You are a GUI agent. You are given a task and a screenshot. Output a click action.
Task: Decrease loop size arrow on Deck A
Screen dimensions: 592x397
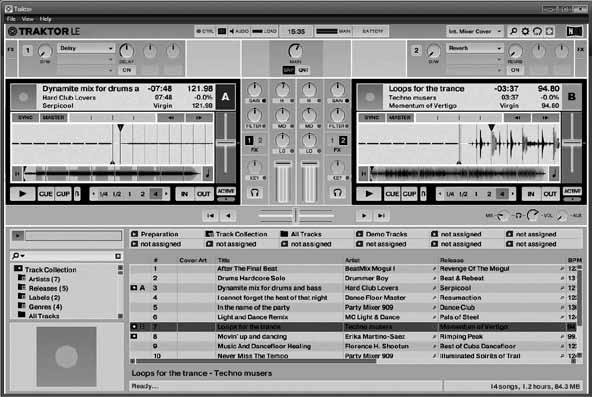(x=94, y=194)
